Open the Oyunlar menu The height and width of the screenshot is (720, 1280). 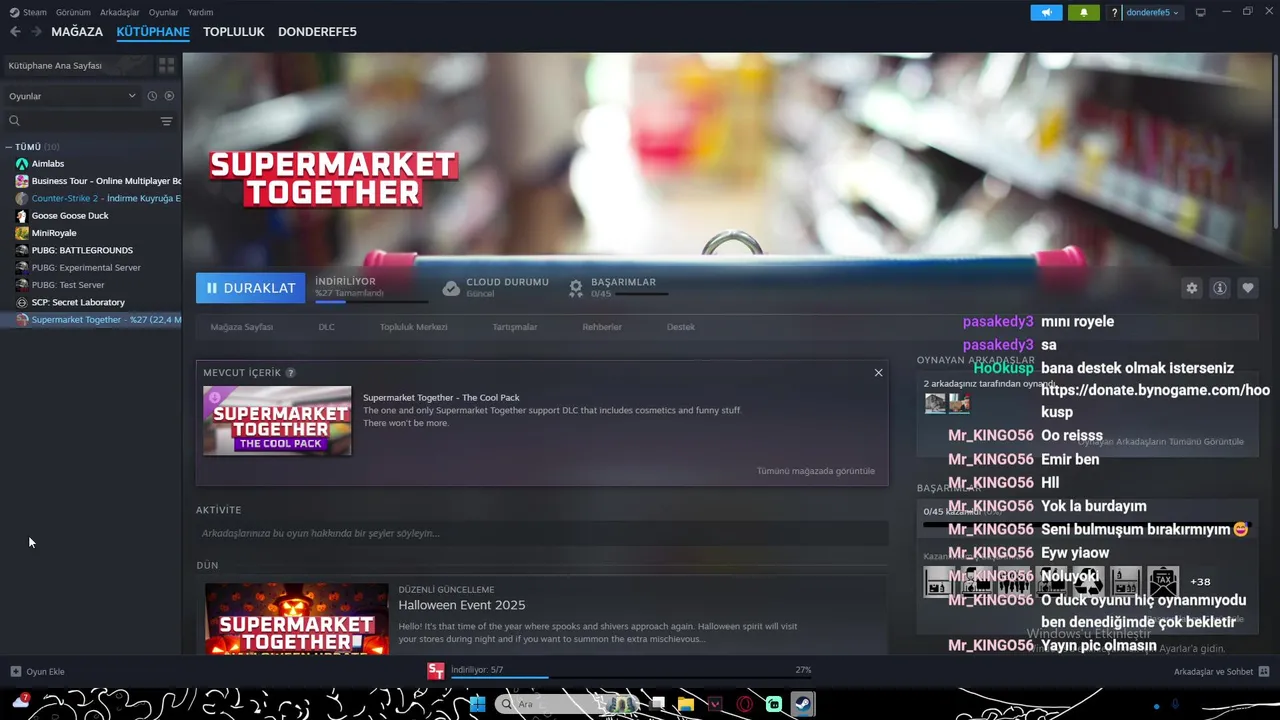point(163,12)
